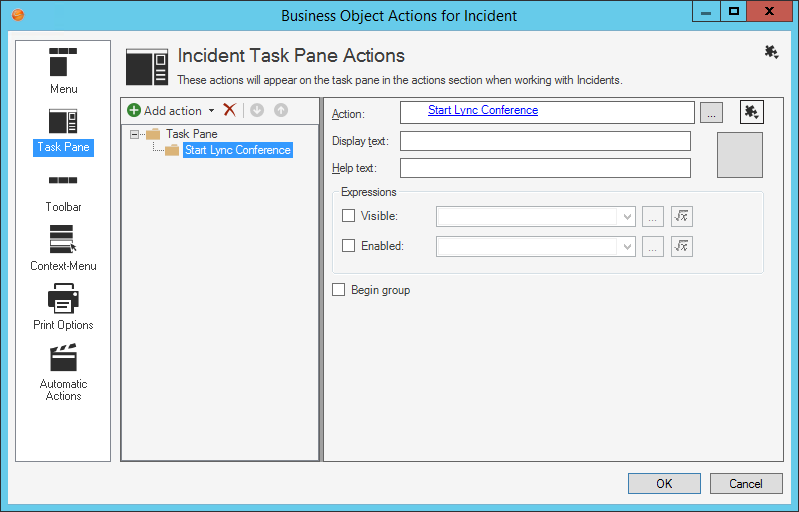Move the selected action down
This screenshot has height=512, width=799.
(x=257, y=110)
